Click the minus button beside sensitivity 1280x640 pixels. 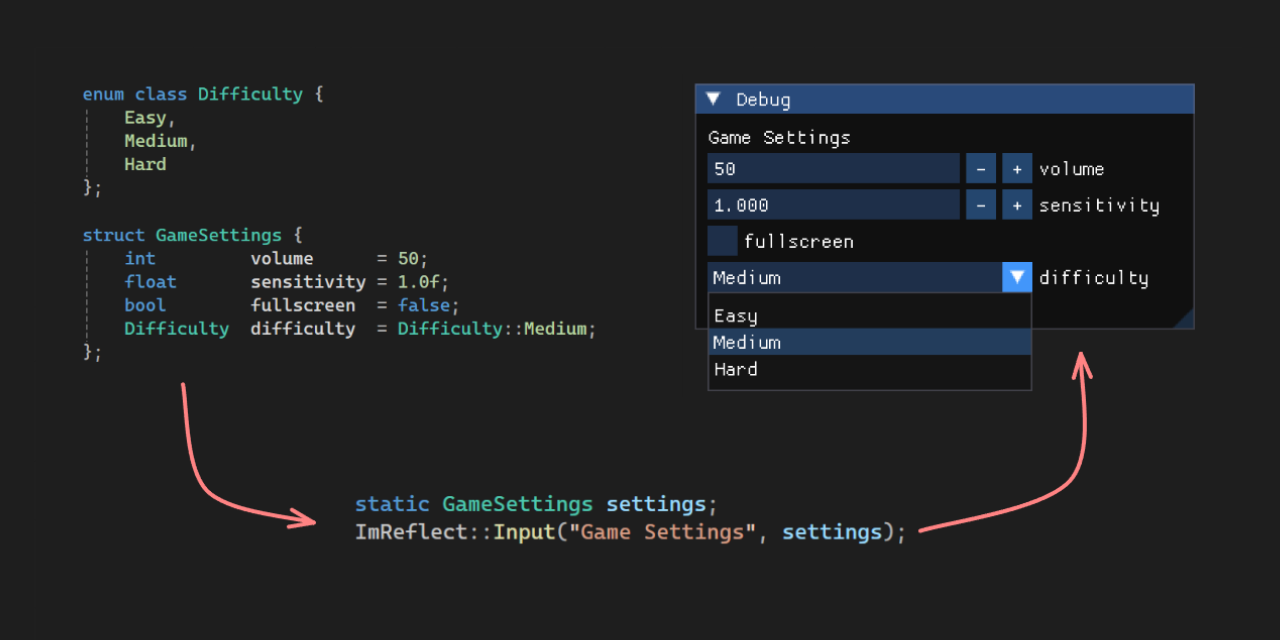[x=981, y=204]
